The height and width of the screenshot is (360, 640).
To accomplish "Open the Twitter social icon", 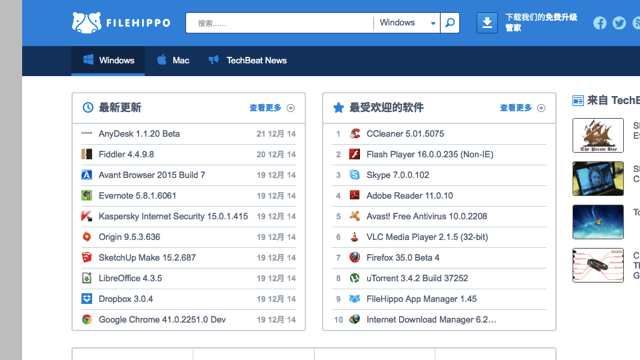I will click(x=619, y=23).
